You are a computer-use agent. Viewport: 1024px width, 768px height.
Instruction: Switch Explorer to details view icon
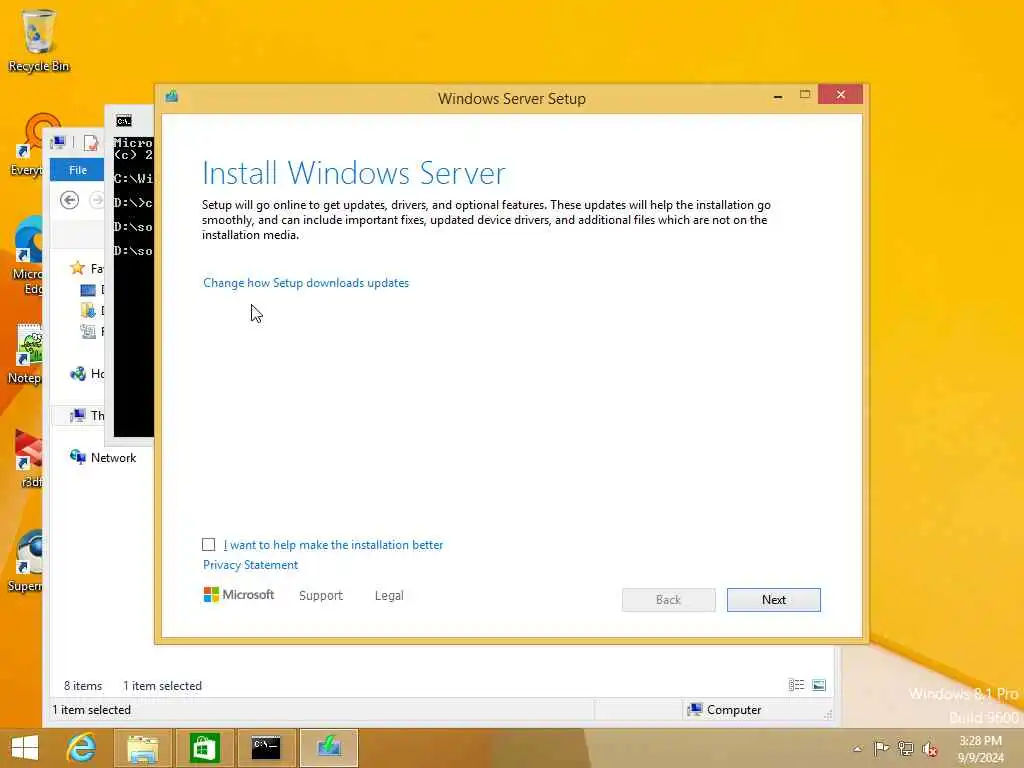click(x=796, y=685)
